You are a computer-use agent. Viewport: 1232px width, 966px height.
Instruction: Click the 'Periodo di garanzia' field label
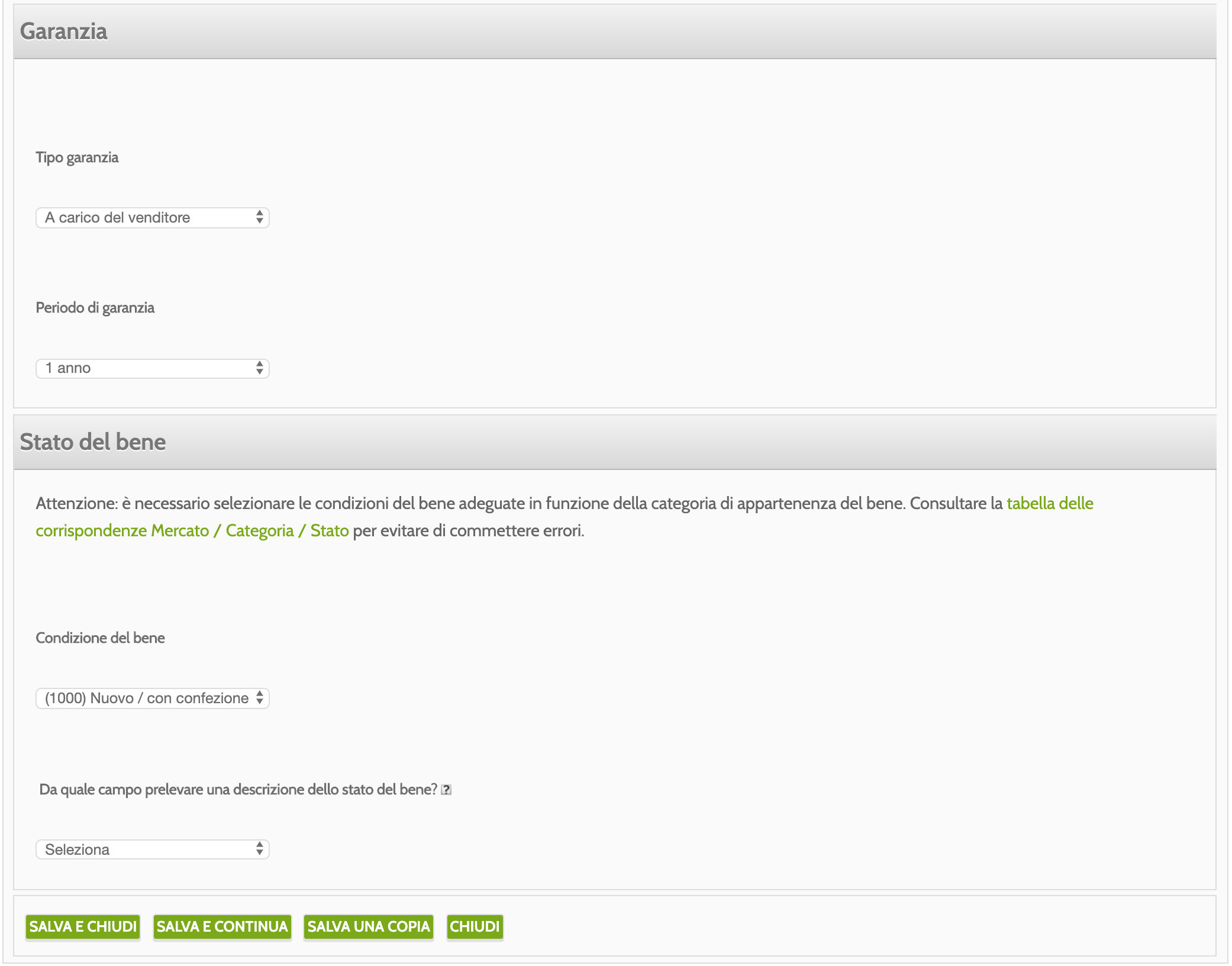coord(95,308)
